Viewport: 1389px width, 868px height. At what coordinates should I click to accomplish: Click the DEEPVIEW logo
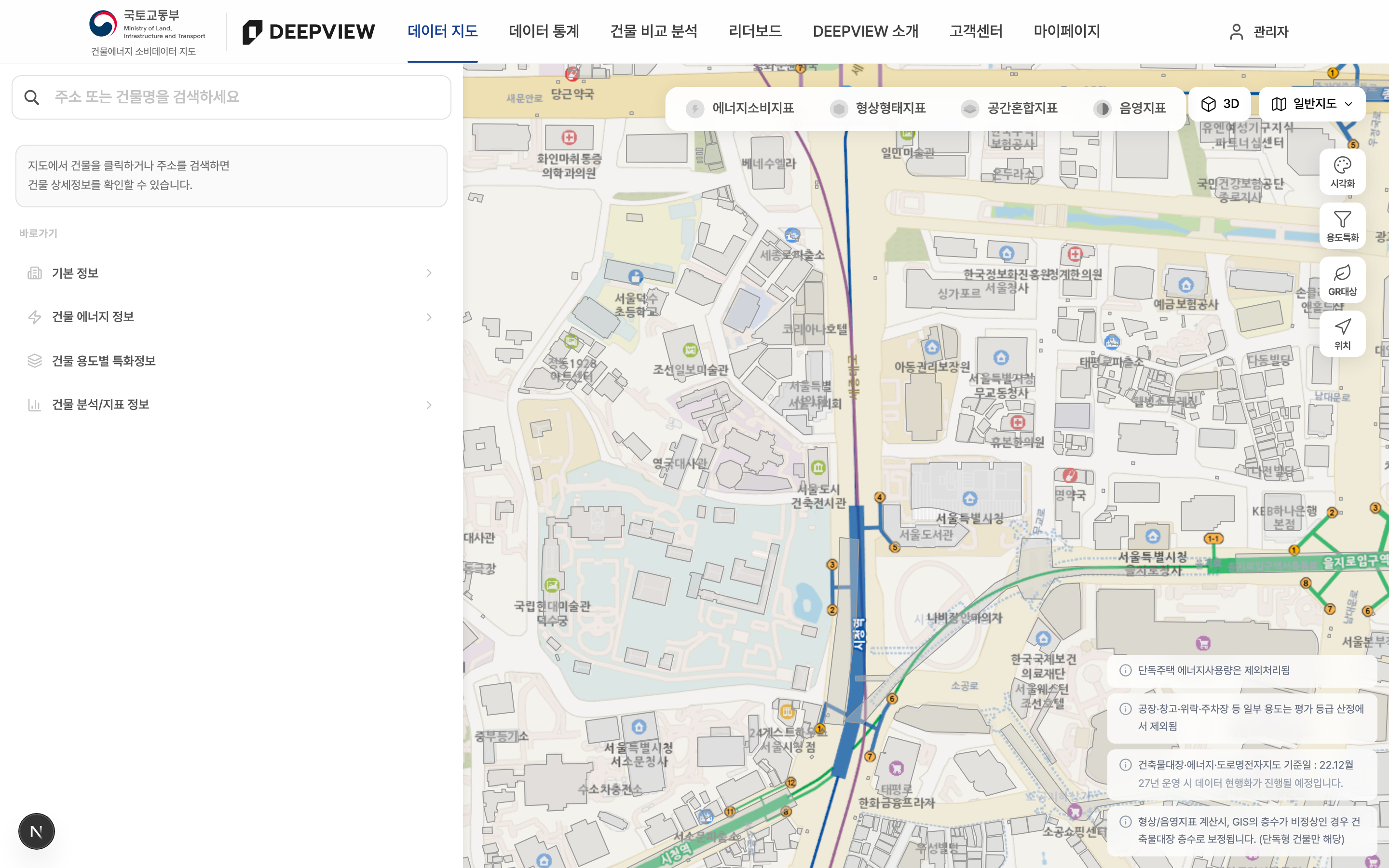309,31
